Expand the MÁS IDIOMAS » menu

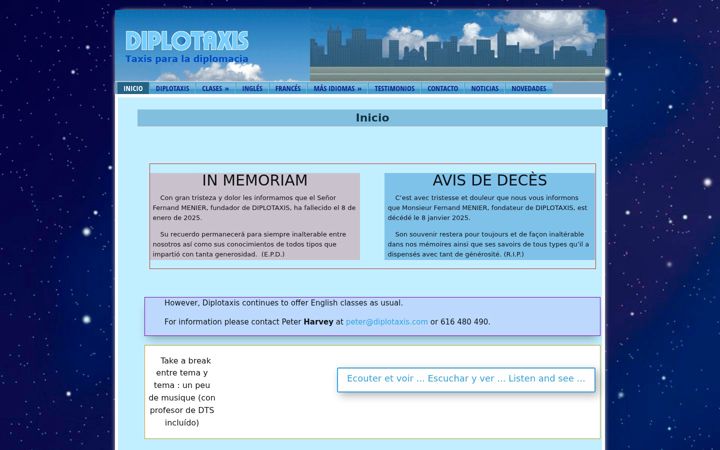338,88
